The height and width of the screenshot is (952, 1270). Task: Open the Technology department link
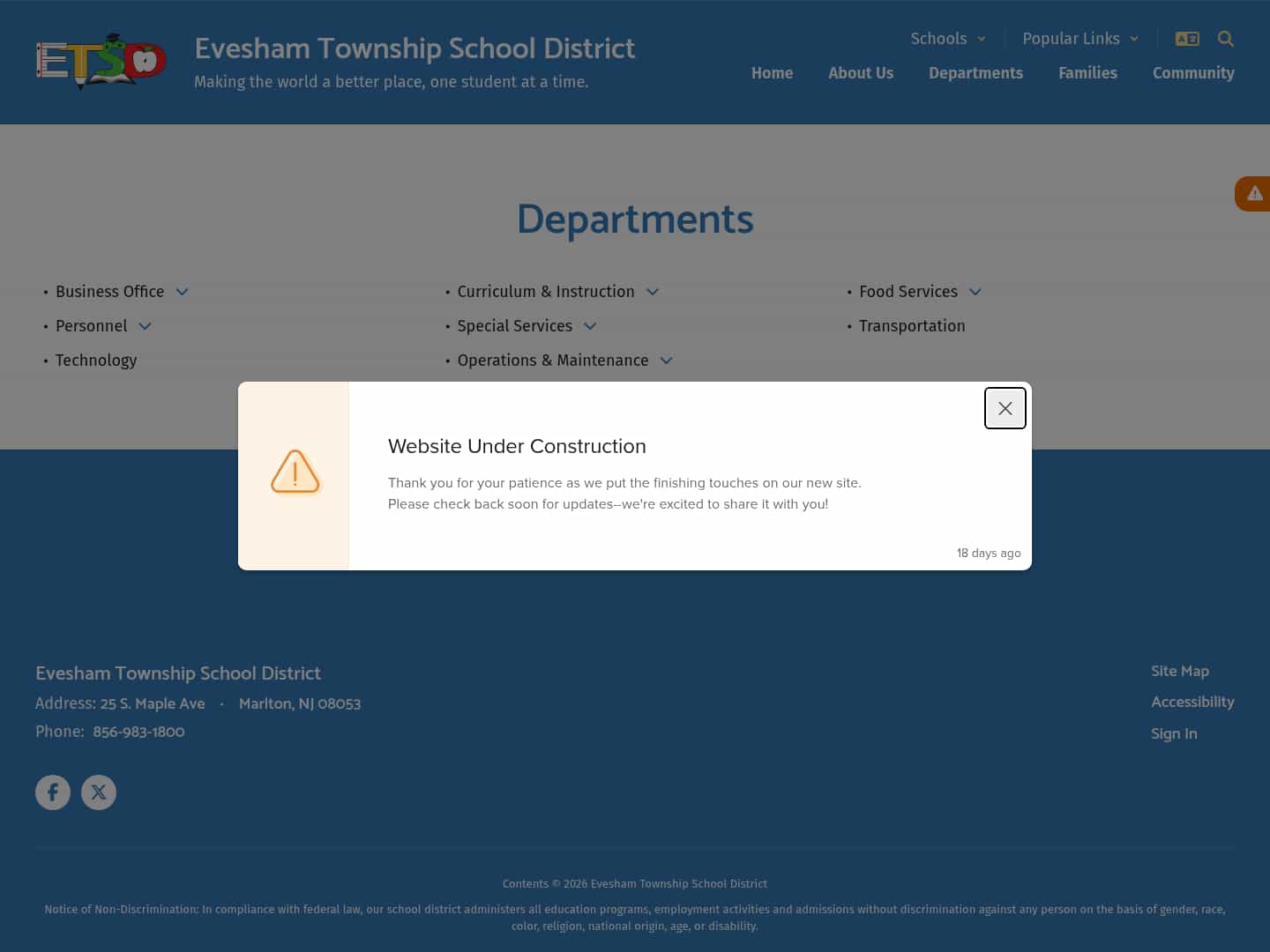(x=96, y=361)
